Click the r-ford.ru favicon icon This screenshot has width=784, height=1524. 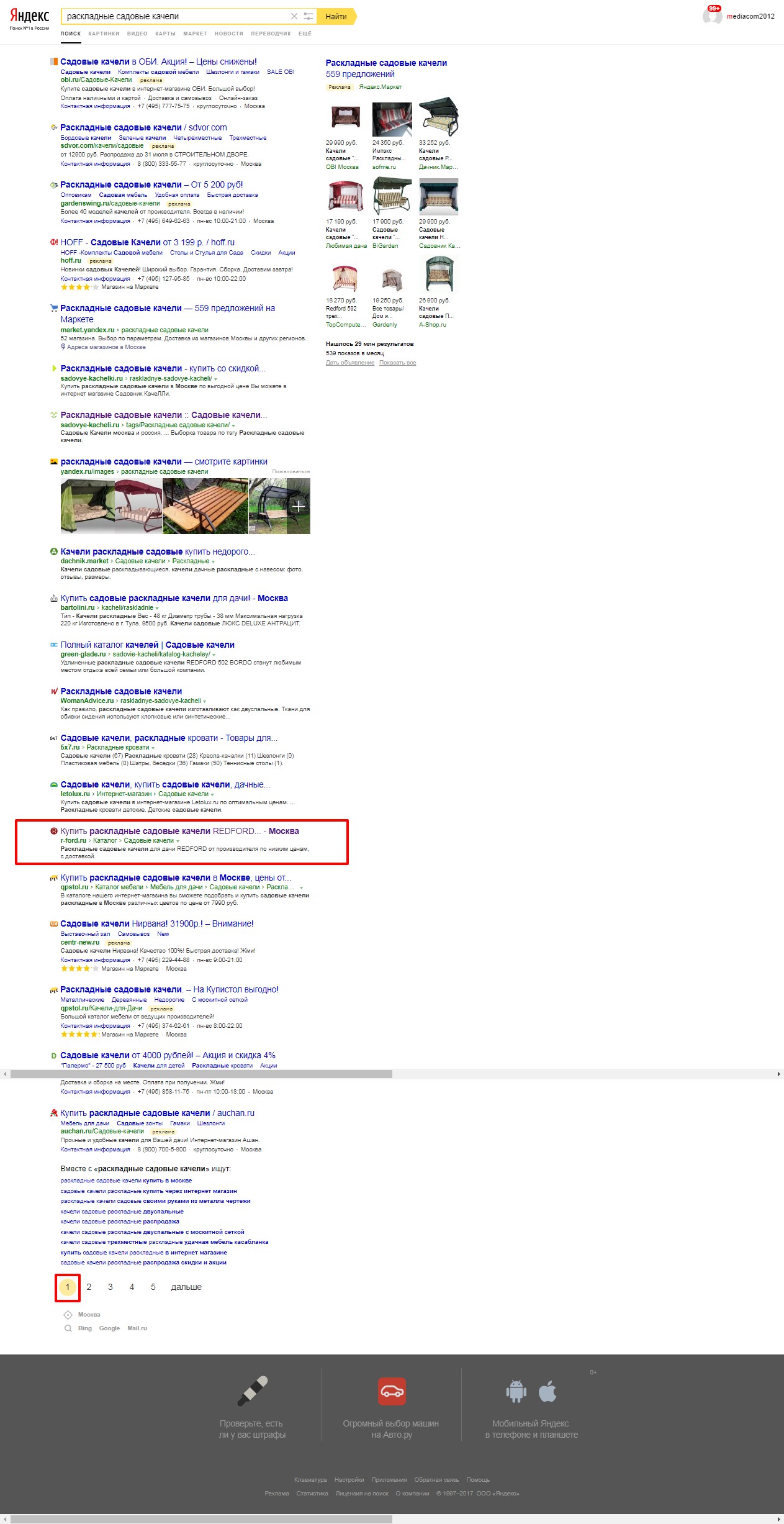coord(54,831)
